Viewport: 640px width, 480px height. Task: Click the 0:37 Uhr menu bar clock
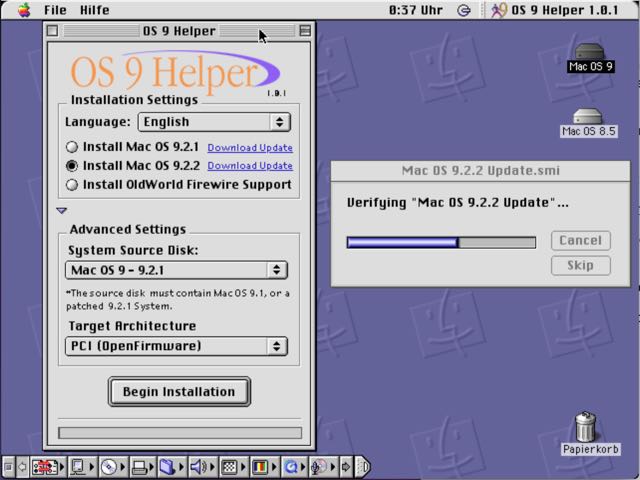pyautogui.click(x=416, y=10)
